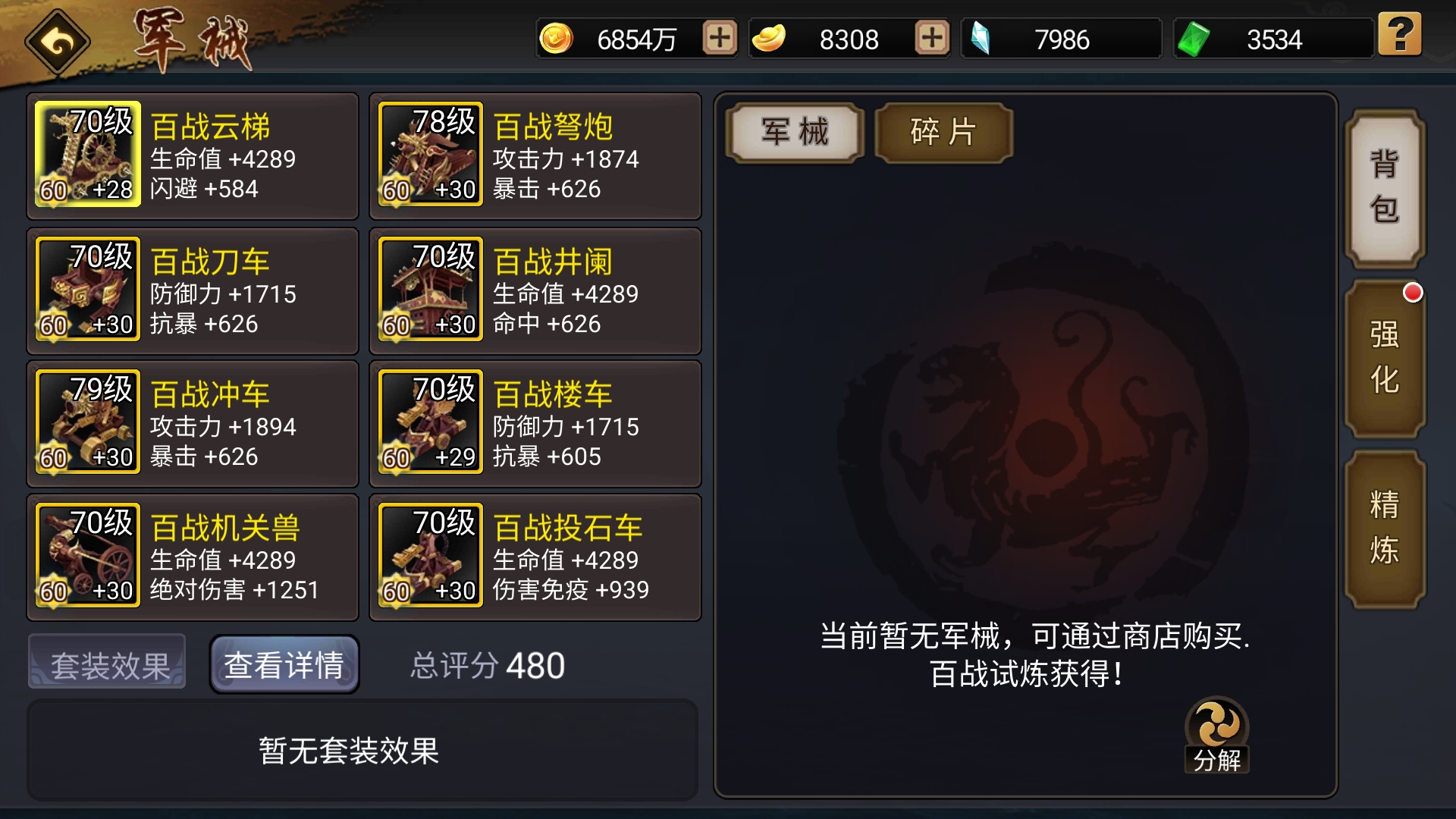The image size is (1456, 819).
Task: Select the 百战弩炮 equipment icon
Action: (x=431, y=154)
